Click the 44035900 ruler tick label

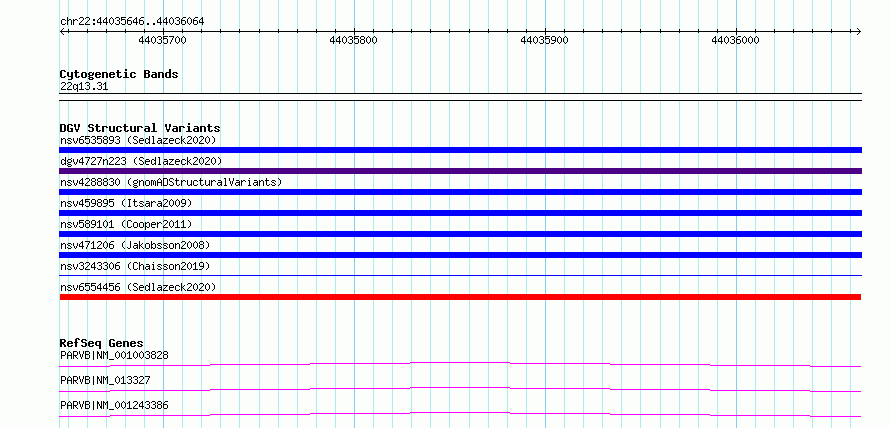544,40
